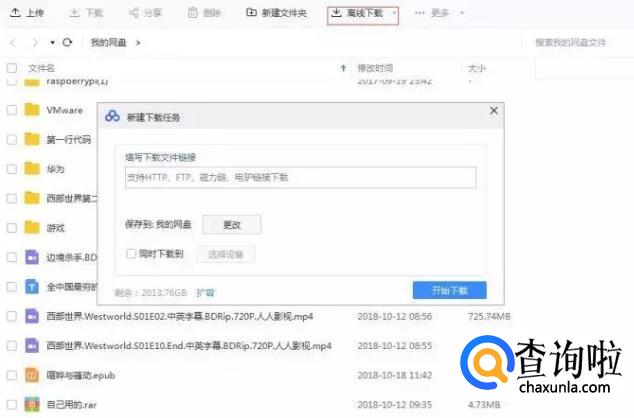This screenshot has width=634, height=418.
Task: Select the Westworld.S01E02 mp4 file name
Action: point(180,317)
